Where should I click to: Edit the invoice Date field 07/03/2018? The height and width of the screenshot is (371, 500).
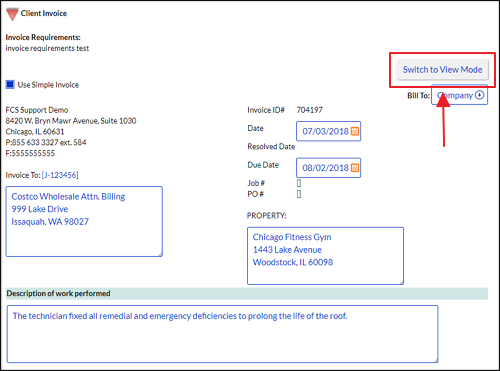(328, 131)
